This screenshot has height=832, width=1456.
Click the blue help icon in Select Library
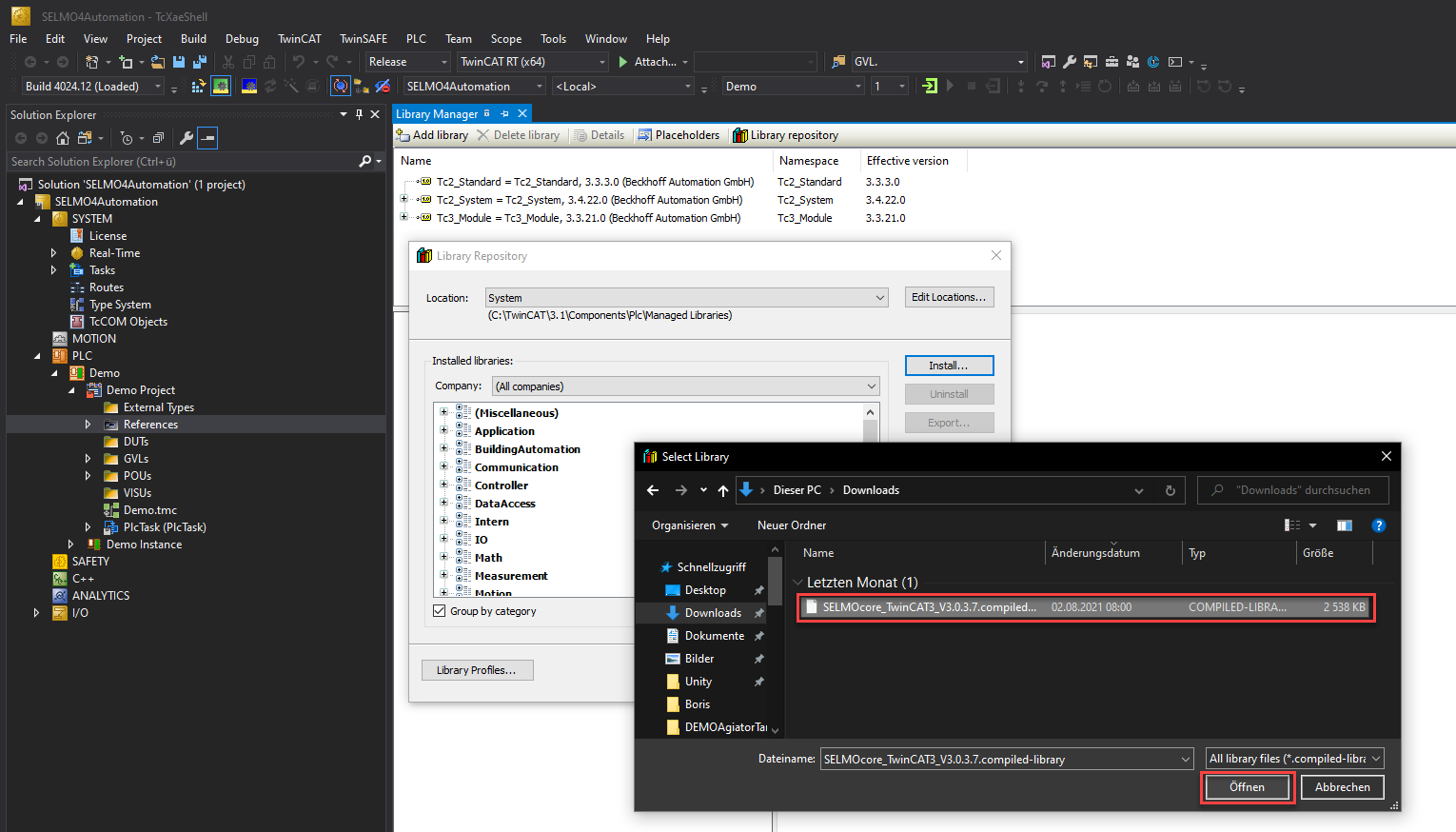coord(1378,525)
